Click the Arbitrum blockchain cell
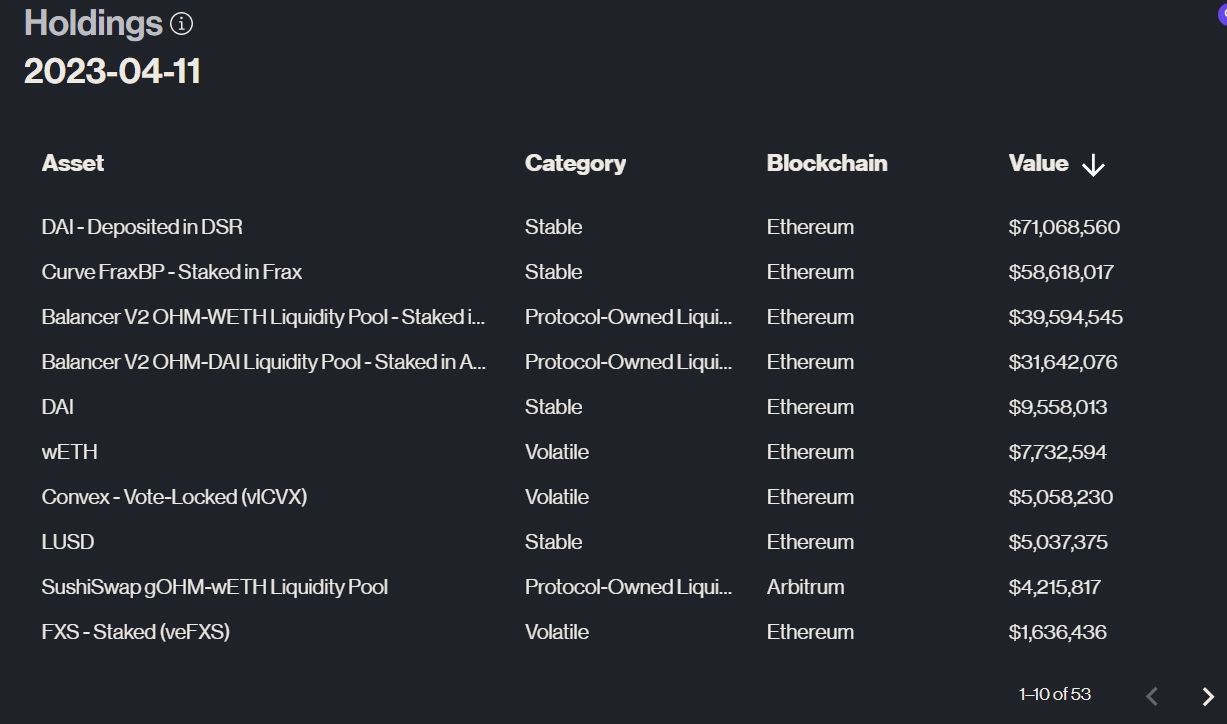Image resolution: width=1227 pixels, height=724 pixels. [805, 587]
